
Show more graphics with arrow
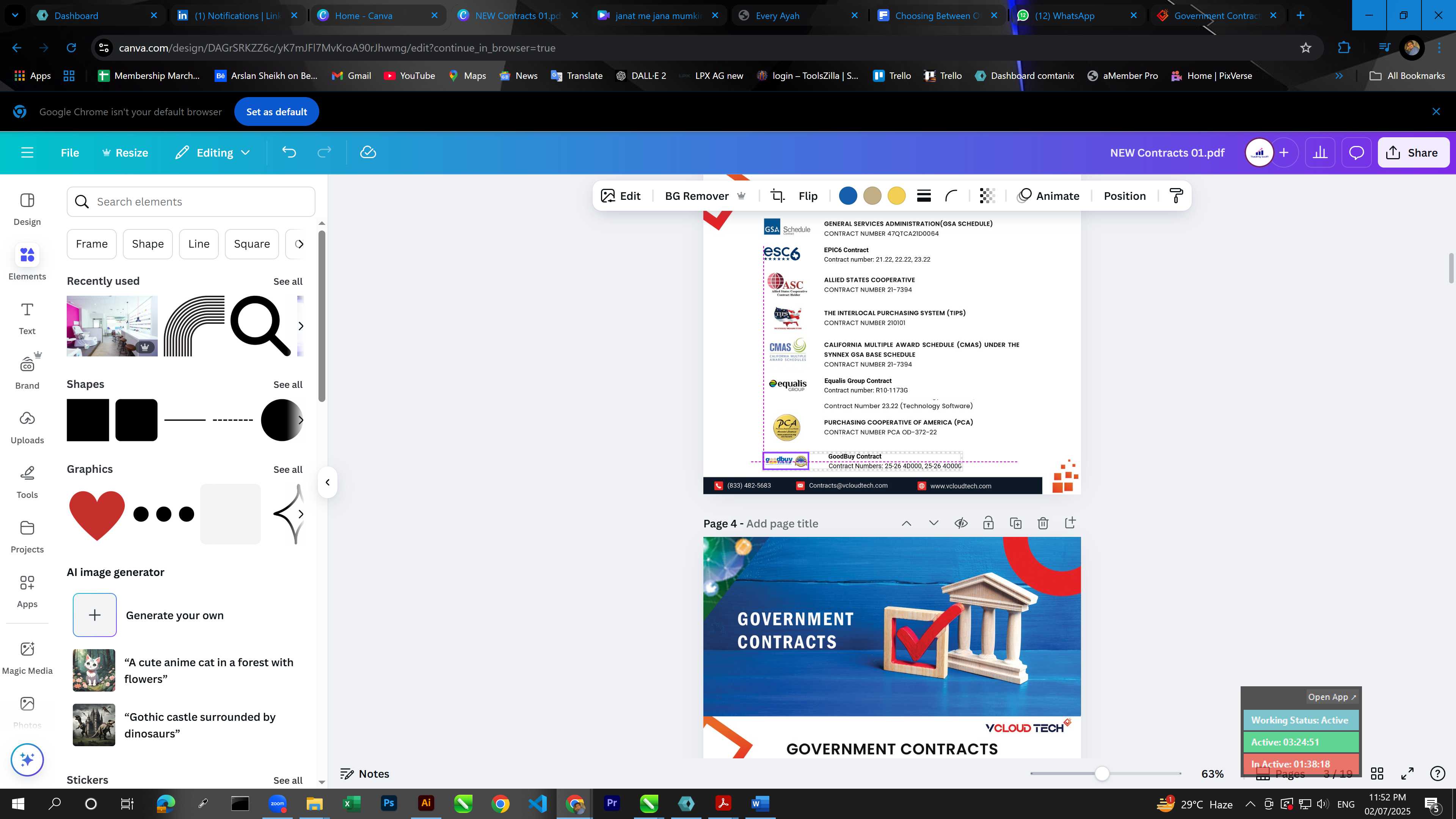pos(300,515)
